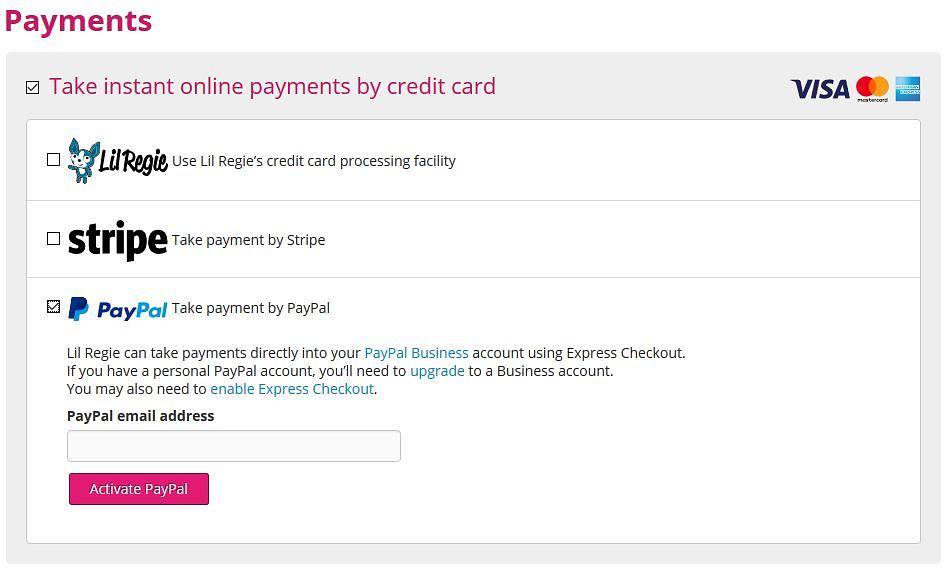Uncheck the PayPal payment checkbox

point(54,307)
